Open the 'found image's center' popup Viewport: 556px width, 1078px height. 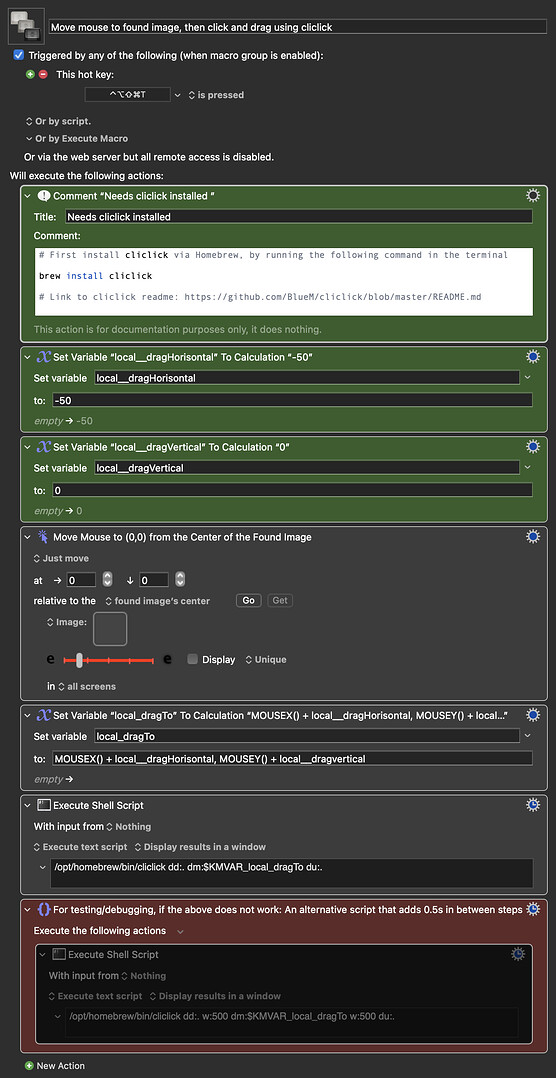[157, 601]
